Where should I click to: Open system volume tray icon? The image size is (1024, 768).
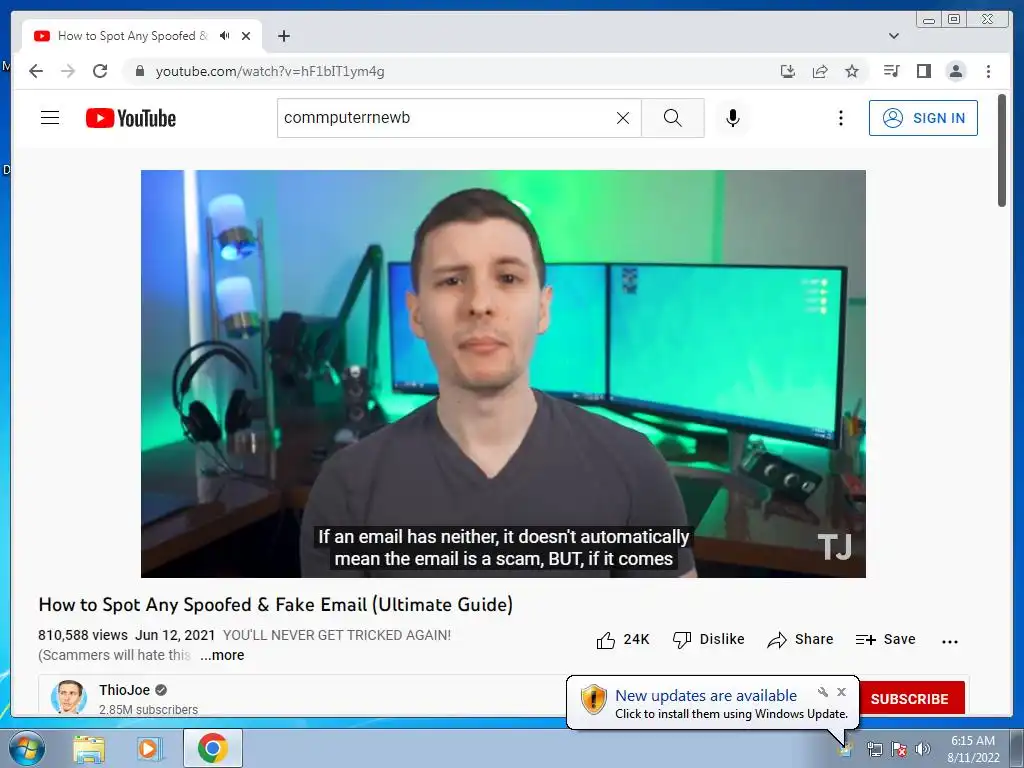tap(923, 749)
